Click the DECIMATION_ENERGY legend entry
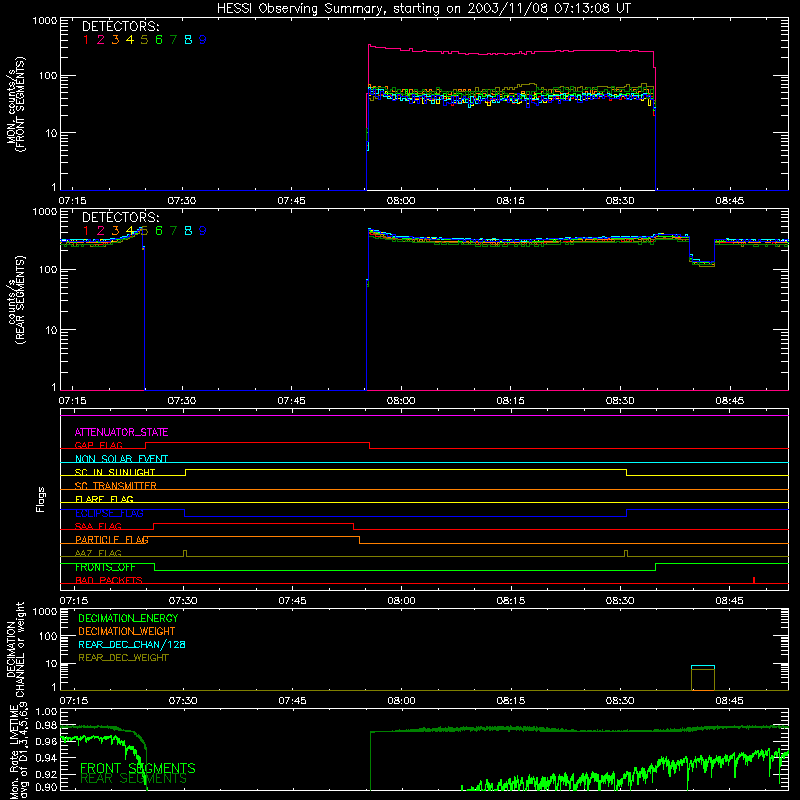The image size is (800, 800). click(128, 618)
